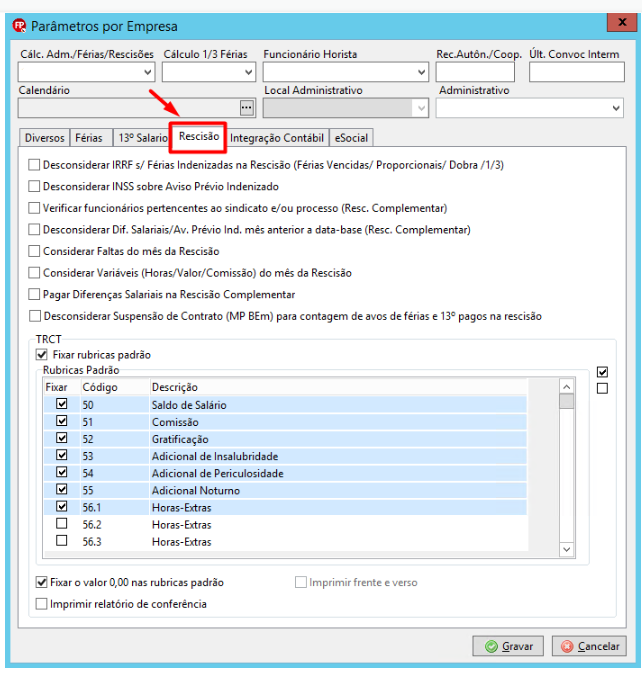Select Gratificação description cell

pos(338,439)
